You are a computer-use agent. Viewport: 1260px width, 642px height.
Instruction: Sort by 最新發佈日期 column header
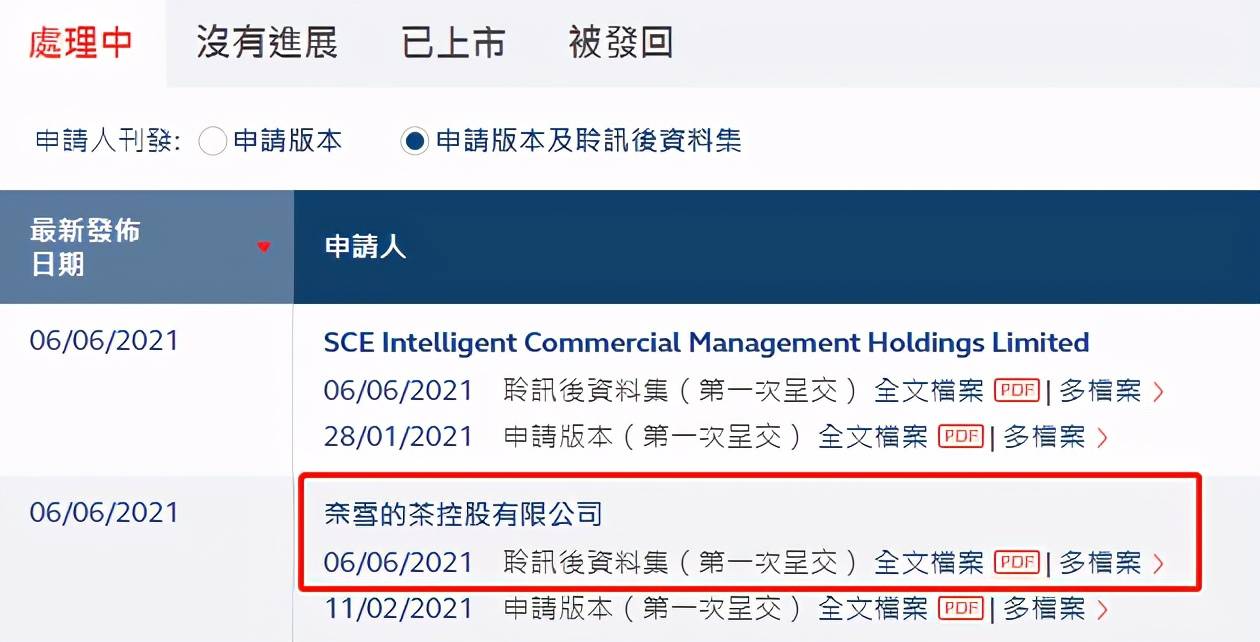pyautogui.click(x=85, y=247)
